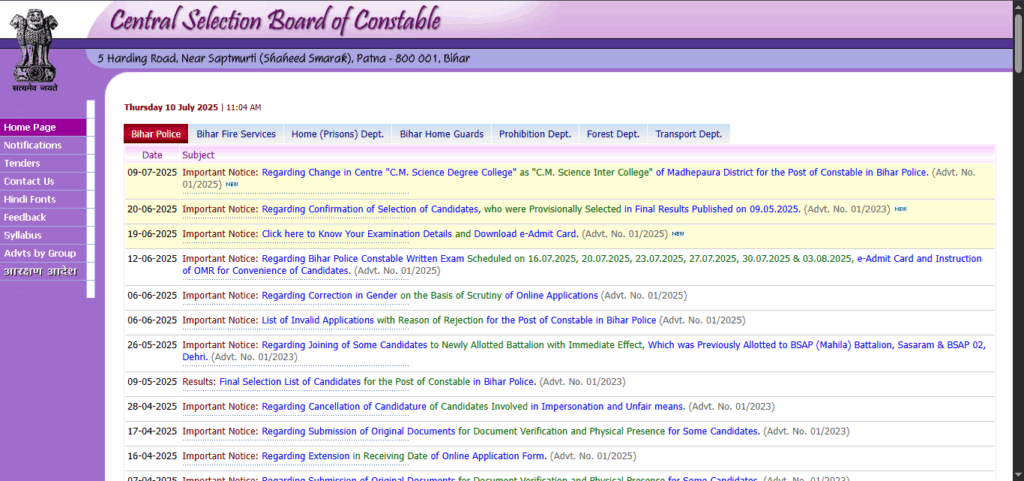Viewport: 1024px width, 481px height.
Task: Click the Date column header
Action: click(x=152, y=155)
